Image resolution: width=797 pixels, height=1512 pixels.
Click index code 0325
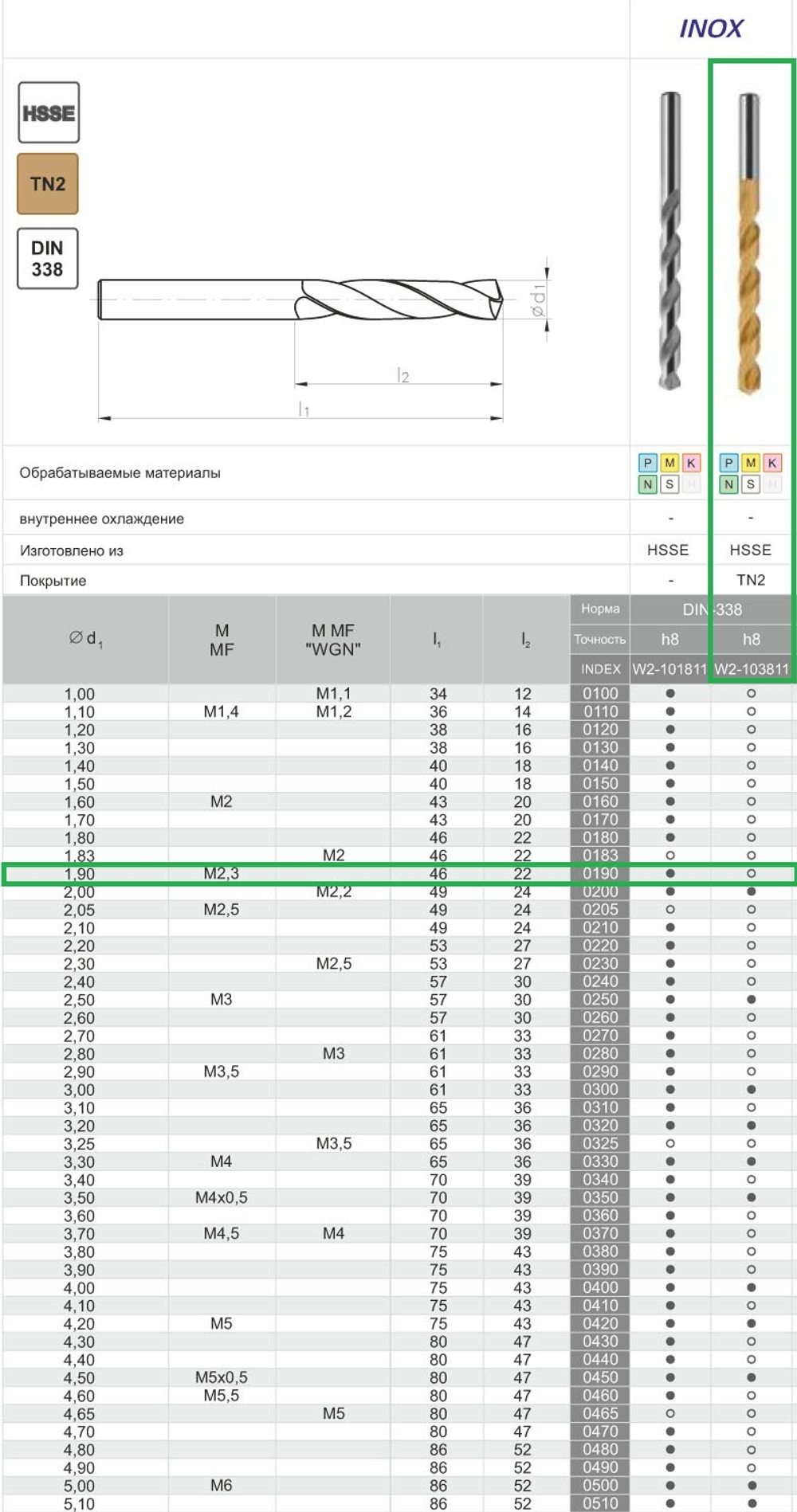point(600,1144)
